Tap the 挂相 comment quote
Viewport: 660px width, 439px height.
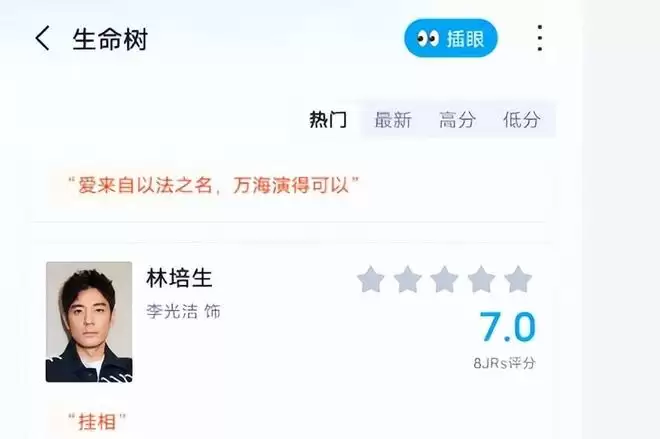click(97, 422)
